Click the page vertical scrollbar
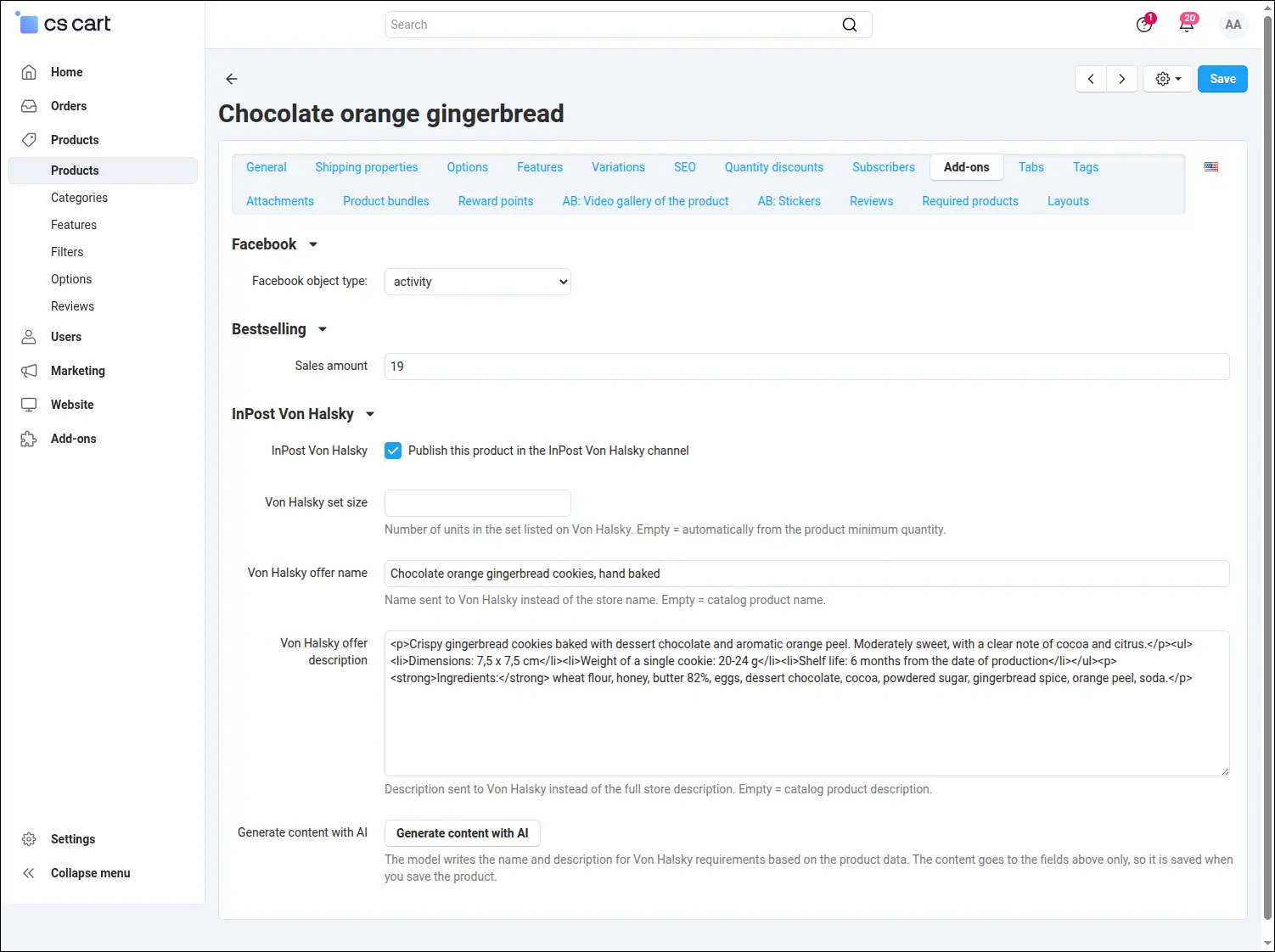1275x952 pixels. click(x=1268, y=467)
